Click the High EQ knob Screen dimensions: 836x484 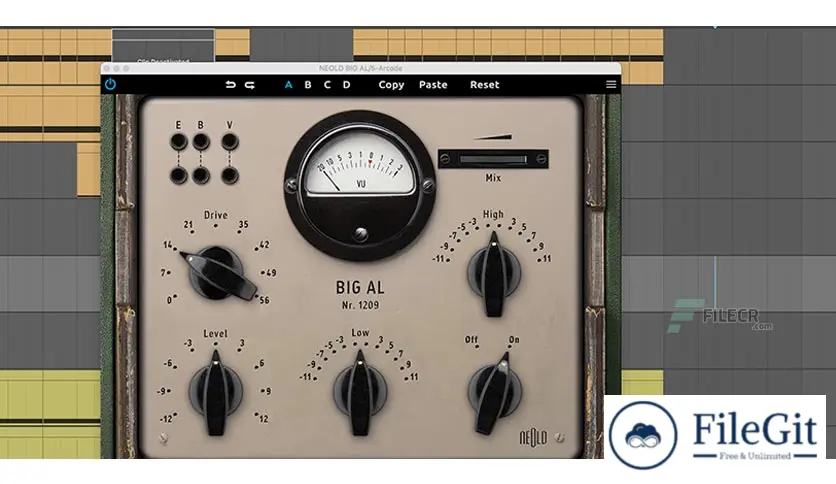(x=494, y=274)
